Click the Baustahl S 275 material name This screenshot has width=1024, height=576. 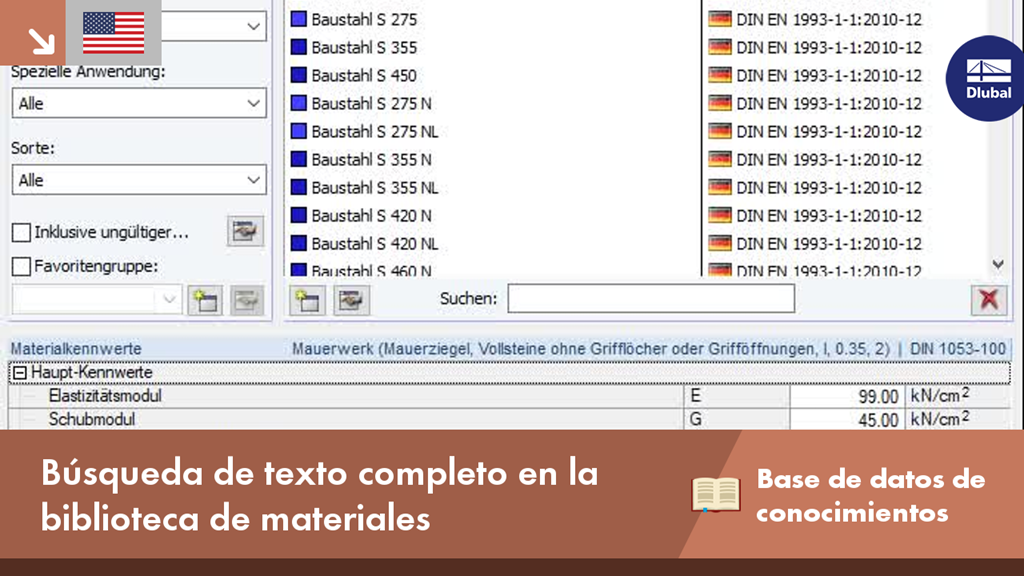pyautogui.click(x=364, y=19)
